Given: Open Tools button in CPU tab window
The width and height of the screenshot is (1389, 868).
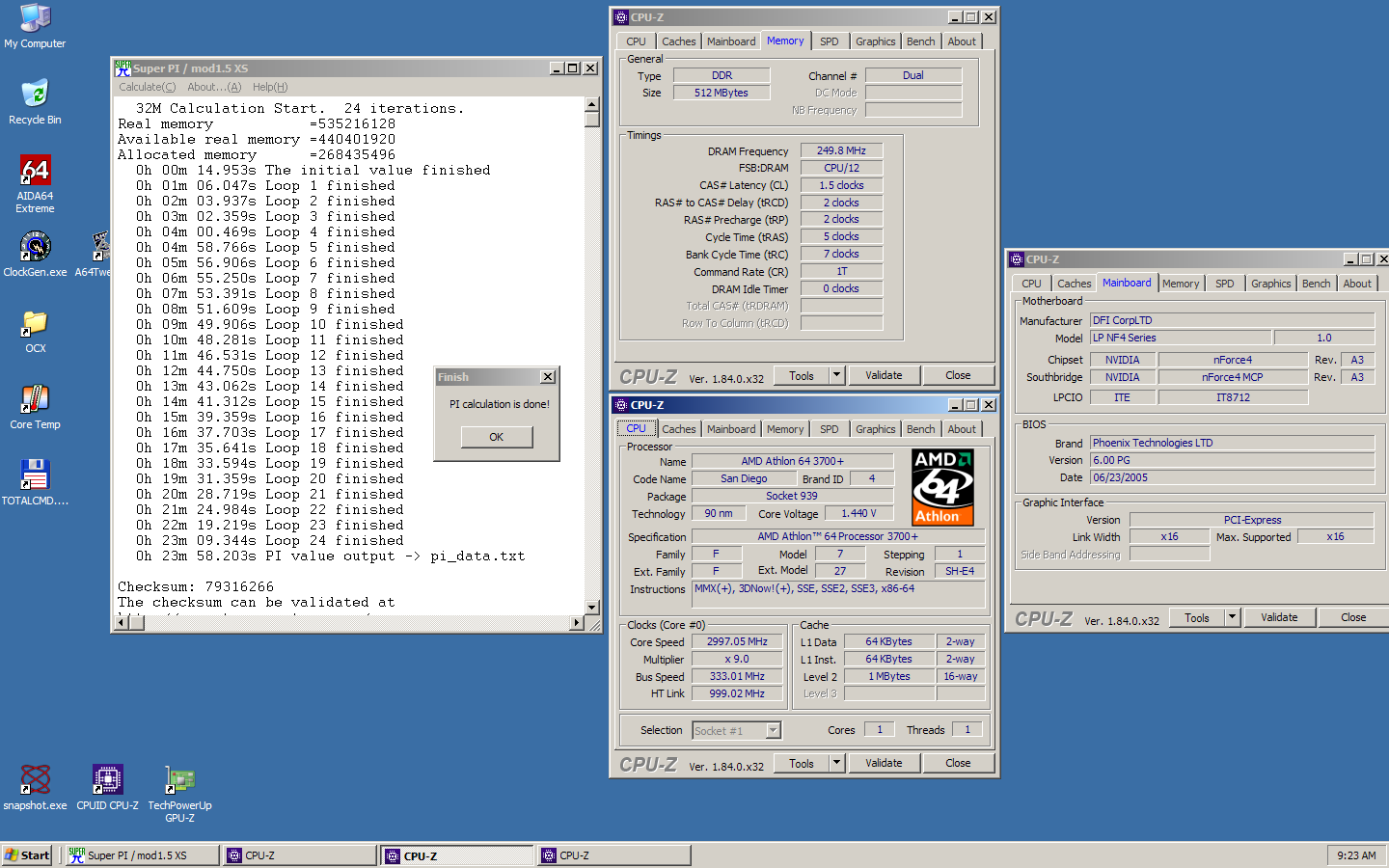Looking at the screenshot, I should click(802, 764).
